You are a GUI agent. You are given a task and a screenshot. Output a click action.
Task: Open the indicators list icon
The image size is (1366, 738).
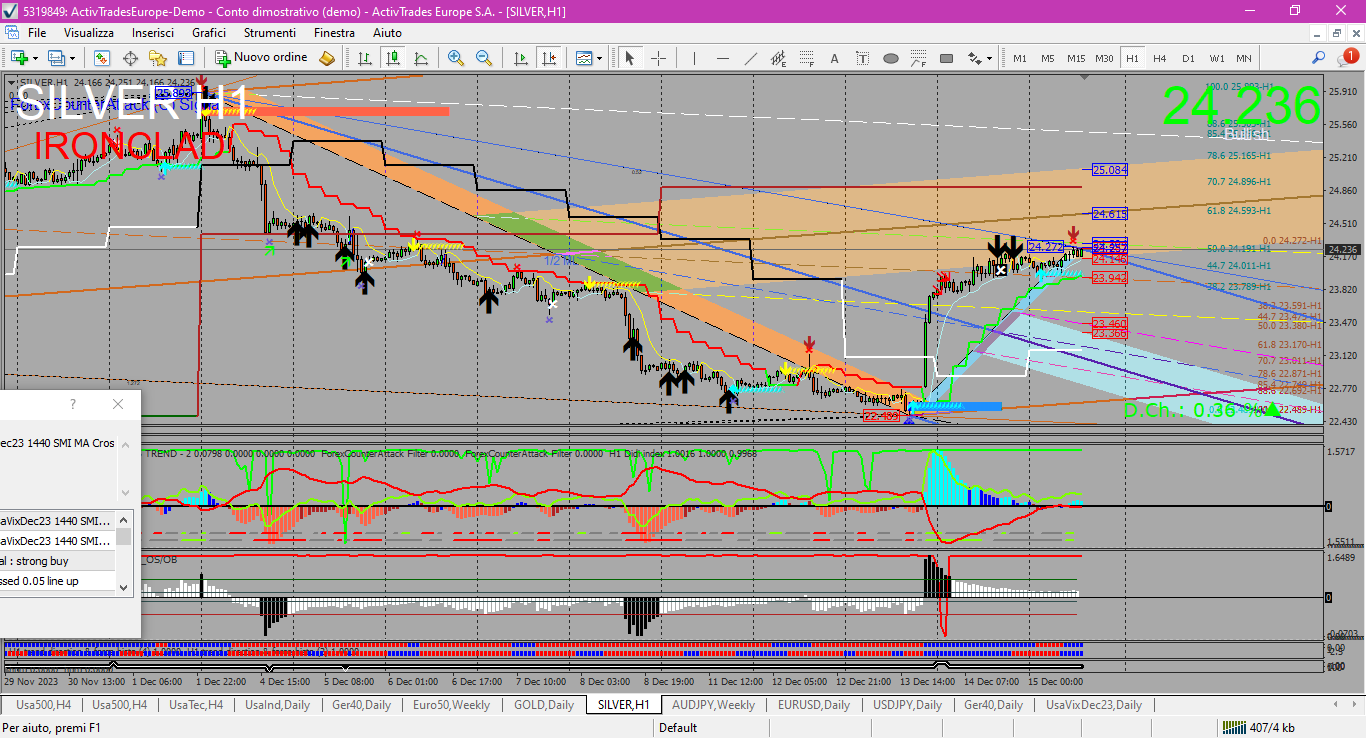584,58
